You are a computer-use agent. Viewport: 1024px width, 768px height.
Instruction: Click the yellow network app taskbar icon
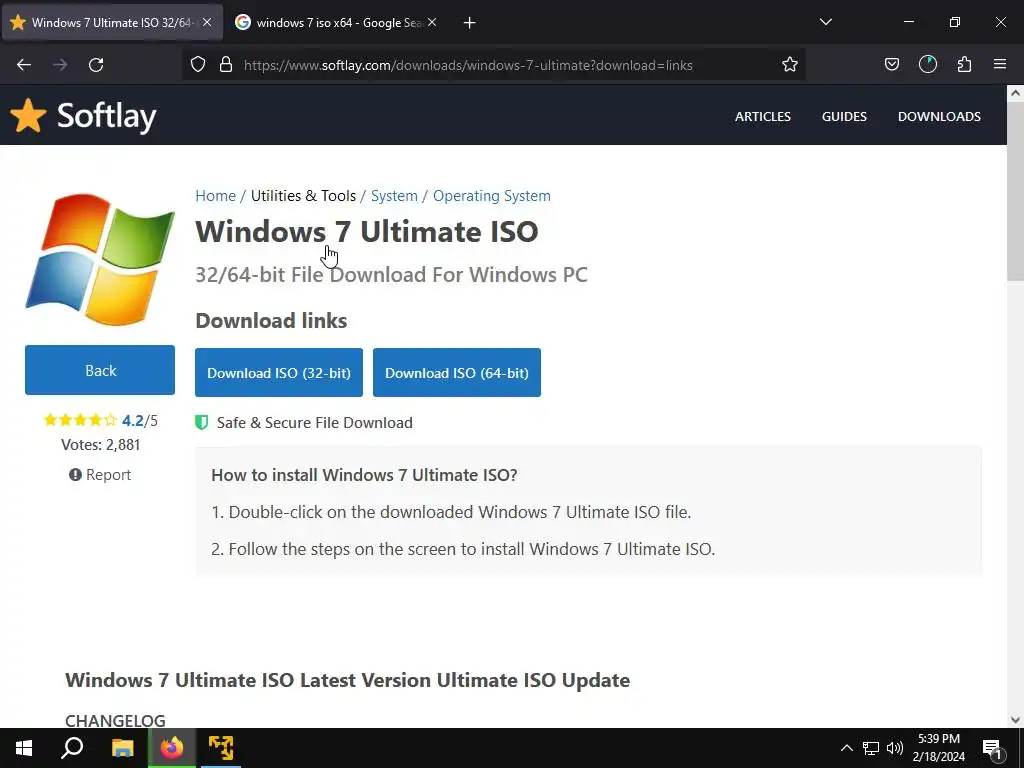coord(221,748)
